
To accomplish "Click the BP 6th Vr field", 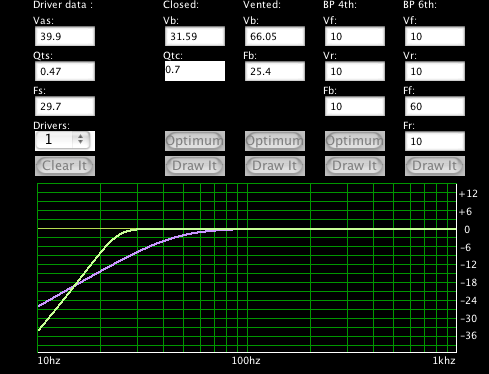I will 435,71.
